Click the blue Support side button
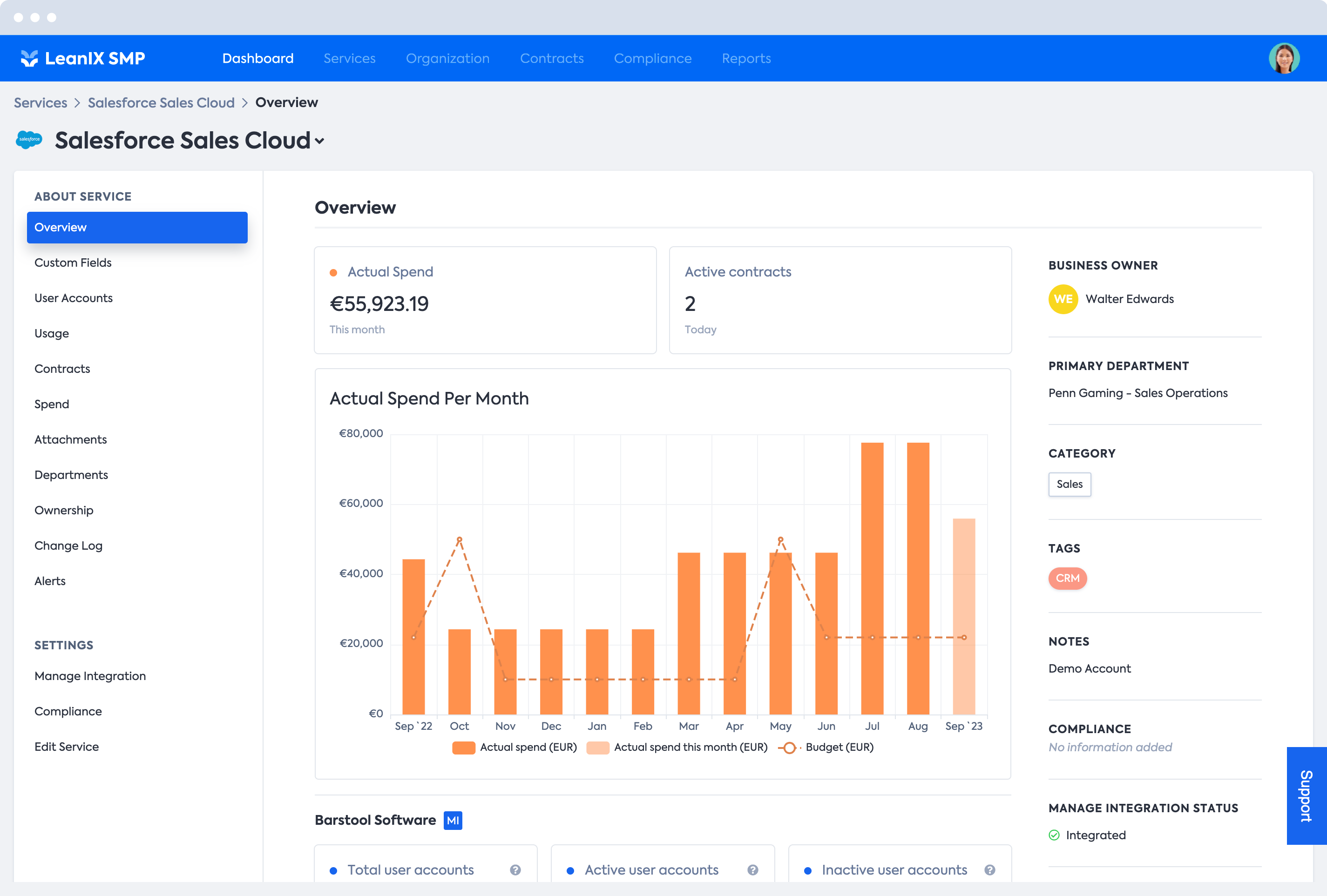The height and width of the screenshot is (896, 1327). pyautogui.click(x=1307, y=795)
